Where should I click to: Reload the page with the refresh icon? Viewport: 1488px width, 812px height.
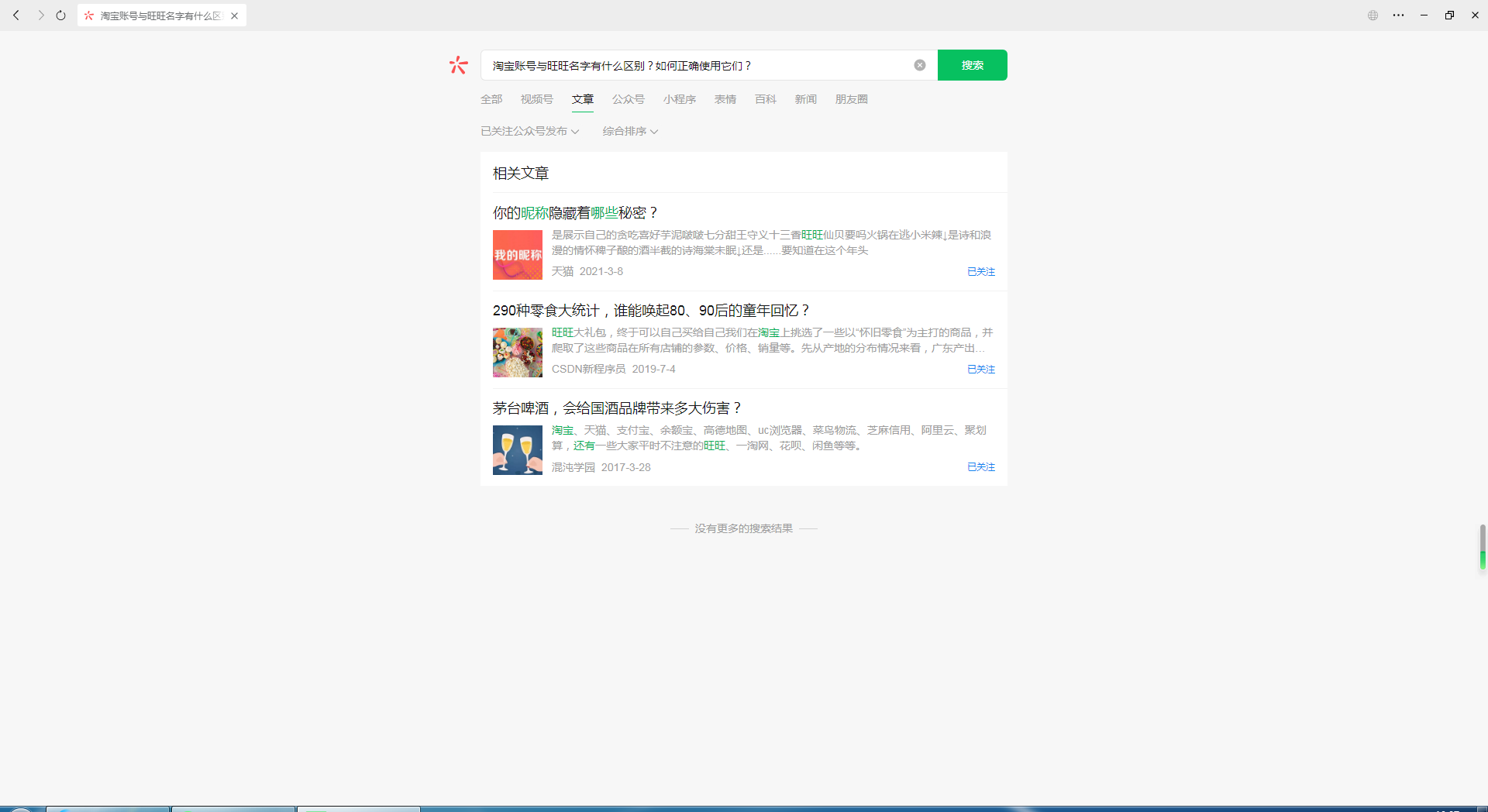coord(61,15)
